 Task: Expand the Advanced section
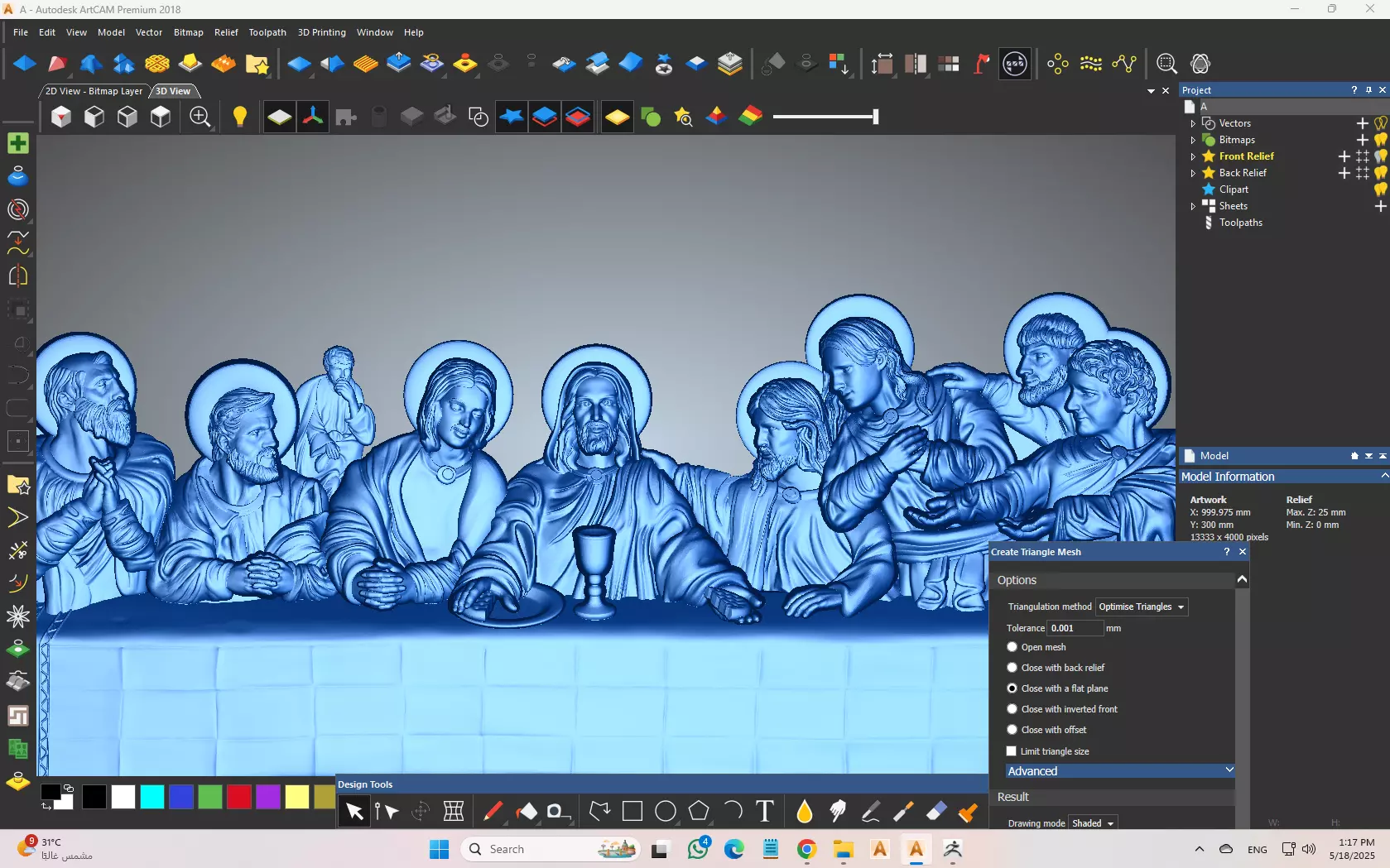tap(1120, 771)
